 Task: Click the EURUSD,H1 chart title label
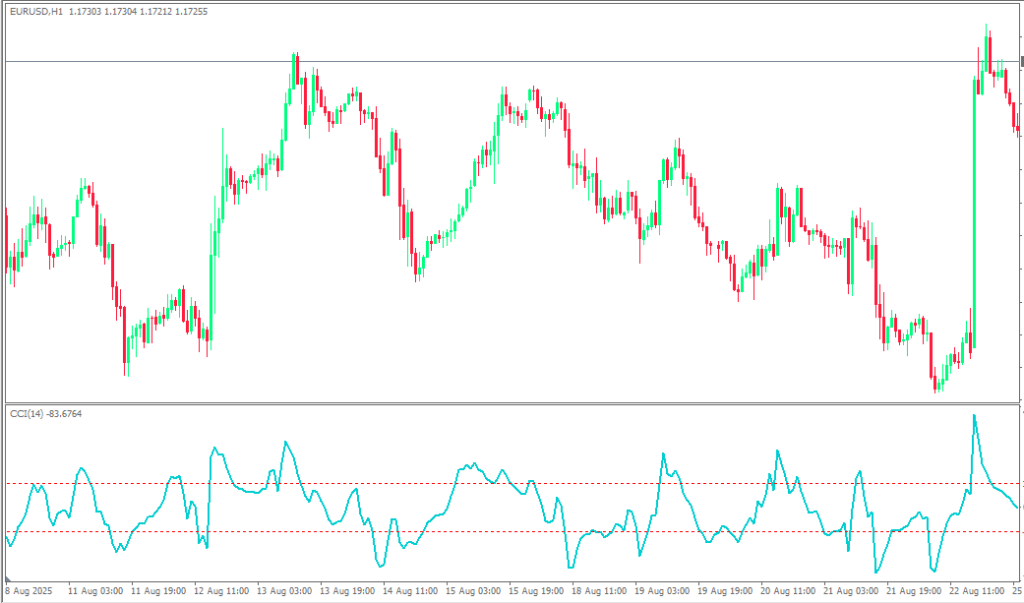[35, 12]
